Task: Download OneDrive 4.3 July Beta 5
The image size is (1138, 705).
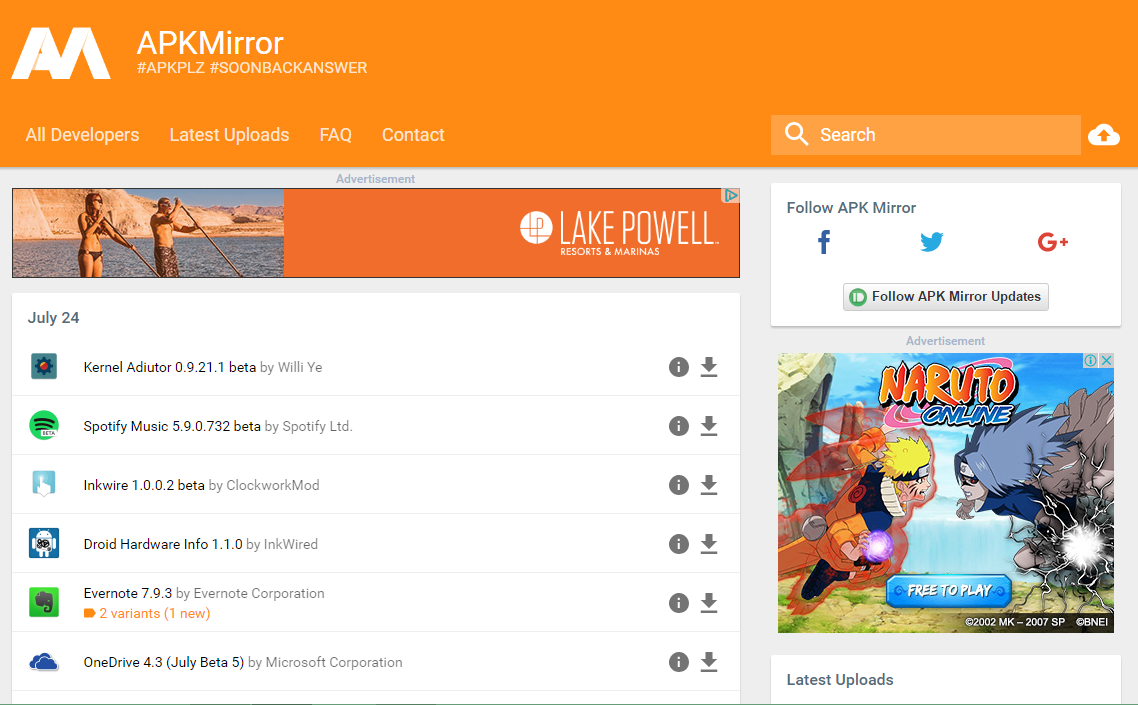Action: (x=709, y=662)
